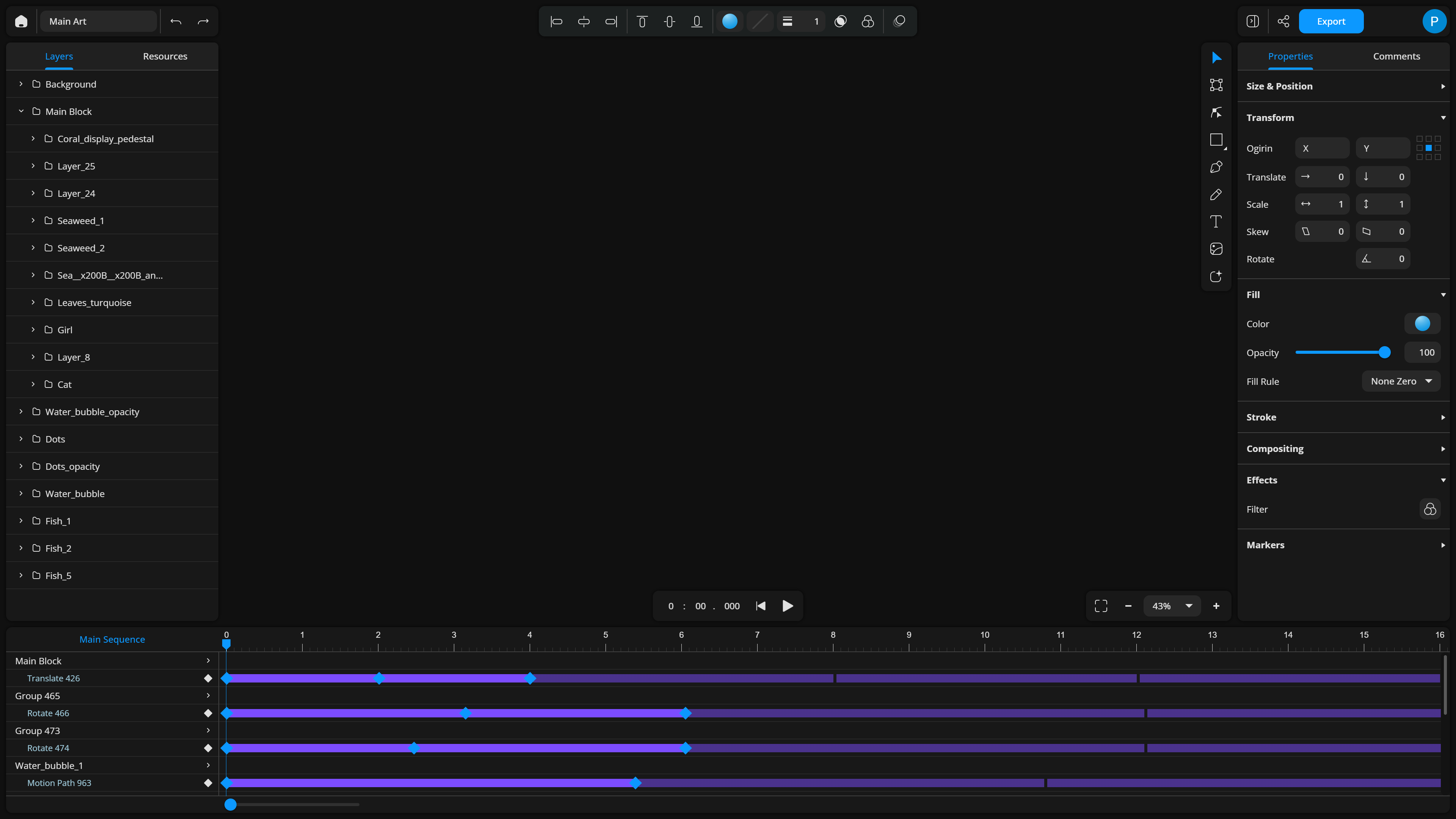
Task: Switch to the Resources tab
Action: tap(165, 56)
